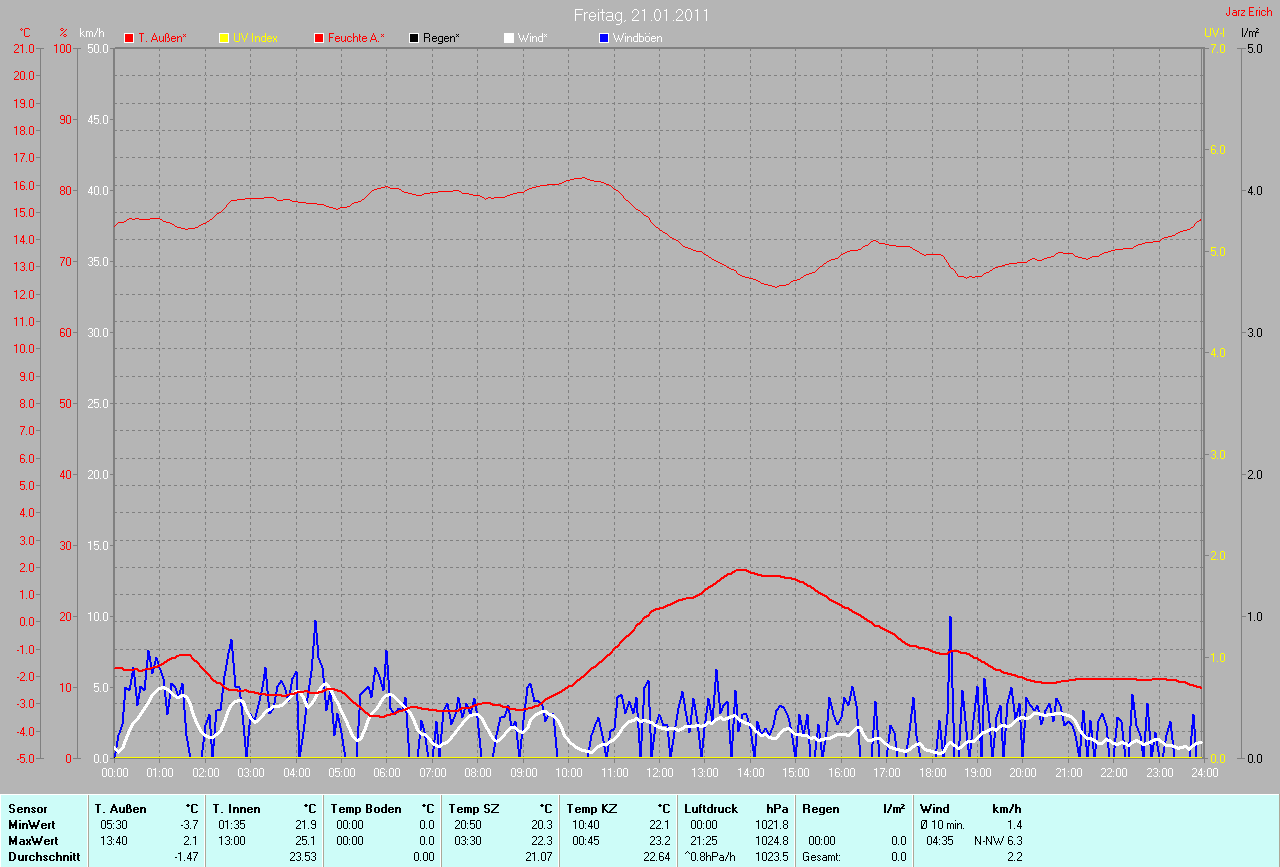1280x867 pixels.
Task: Click the 'Gesamt:' rain total label
Action: coord(821,857)
